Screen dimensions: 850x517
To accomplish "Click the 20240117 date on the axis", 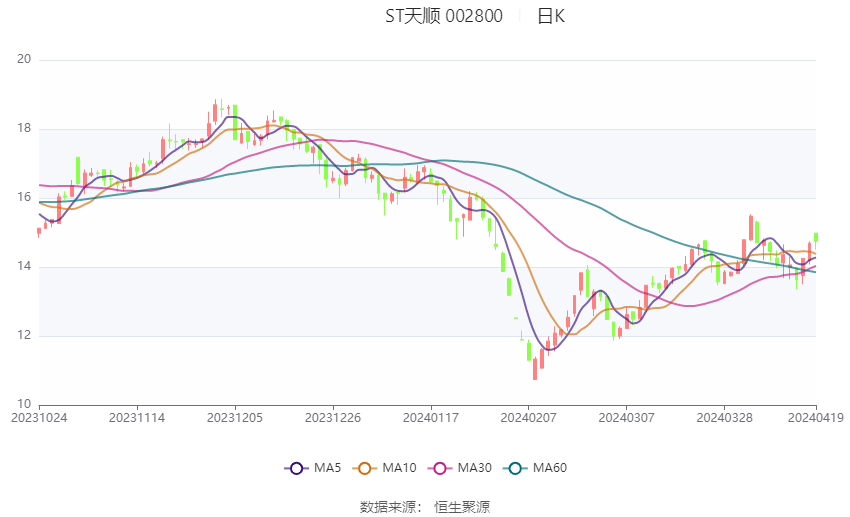I will [x=431, y=417].
